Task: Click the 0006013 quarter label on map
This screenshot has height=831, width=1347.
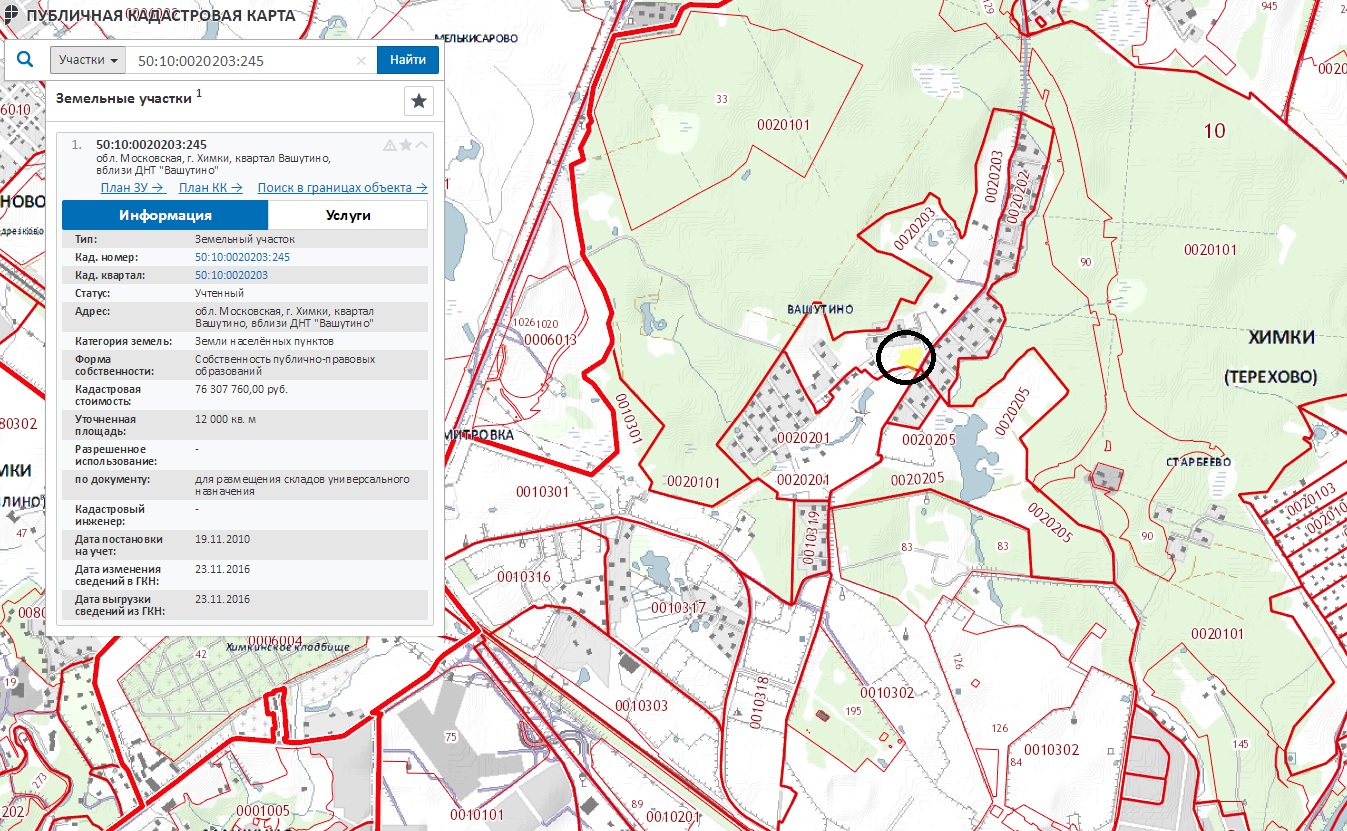Action: point(552,340)
